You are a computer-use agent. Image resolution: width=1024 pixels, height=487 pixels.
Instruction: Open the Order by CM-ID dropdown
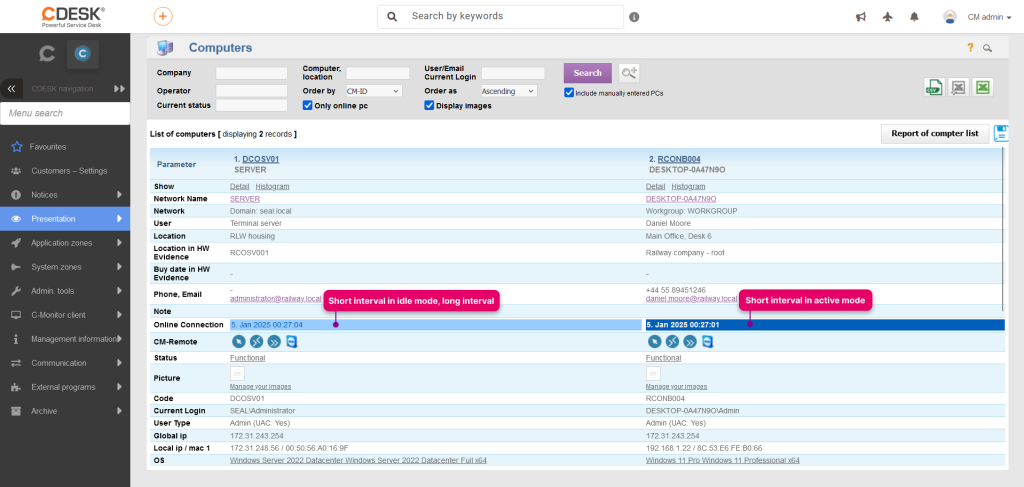click(x=374, y=91)
